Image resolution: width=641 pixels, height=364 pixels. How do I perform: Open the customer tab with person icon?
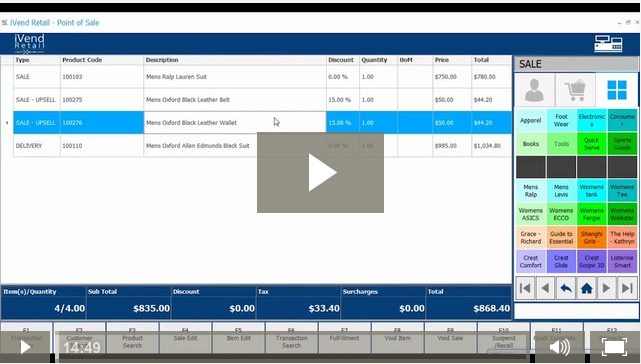click(534, 90)
